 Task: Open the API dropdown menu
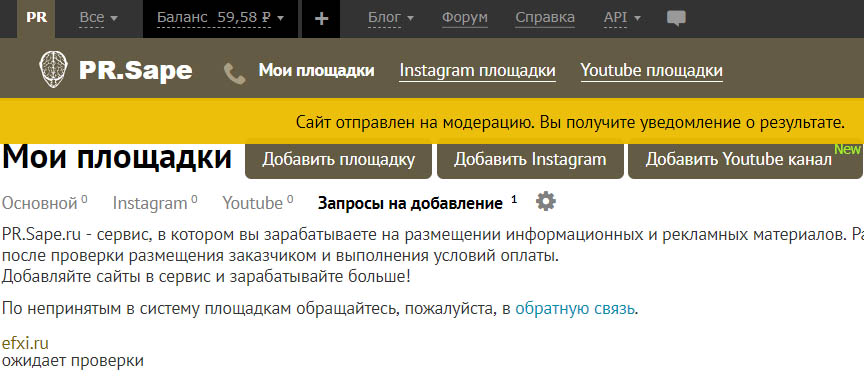point(622,18)
